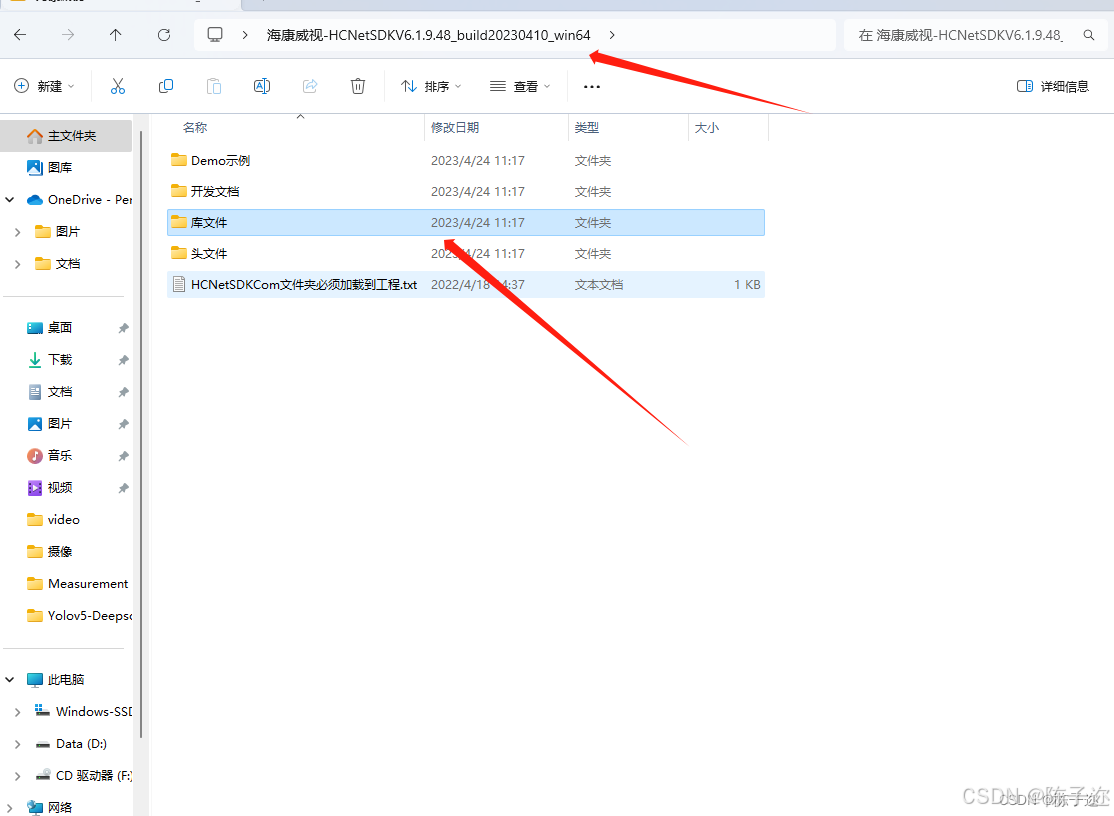Open the Data (D:) drive
Image resolution: width=1114 pixels, height=816 pixels.
[70, 744]
